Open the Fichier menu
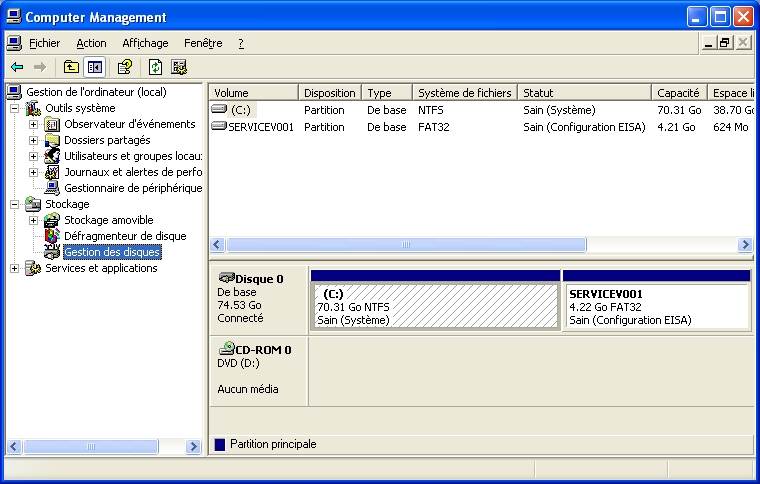The width and height of the screenshot is (760, 484). tap(44, 43)
